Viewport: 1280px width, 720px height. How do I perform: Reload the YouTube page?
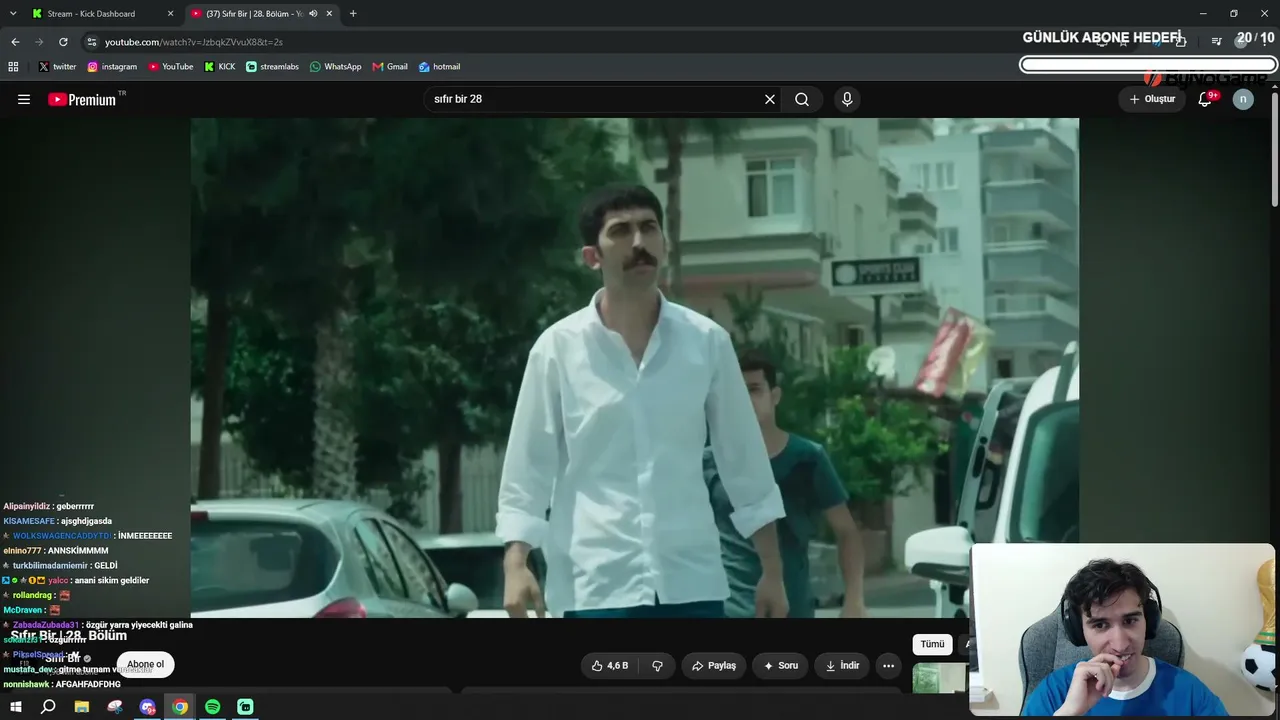coord(63,42)
